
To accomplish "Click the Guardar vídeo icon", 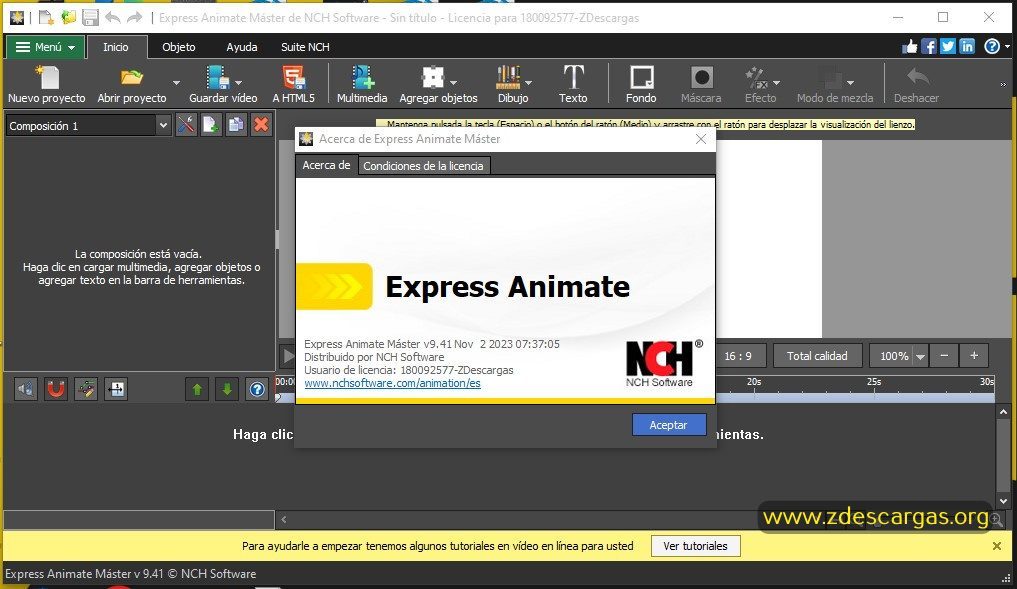I will (218, 77).
